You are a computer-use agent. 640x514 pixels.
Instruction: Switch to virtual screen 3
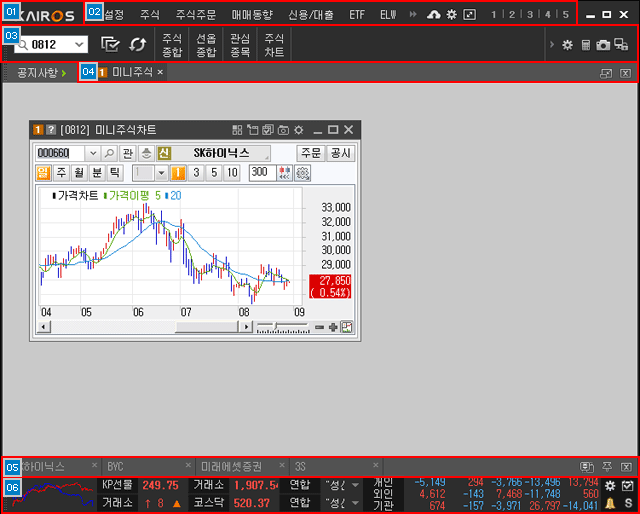pos(530,15)
